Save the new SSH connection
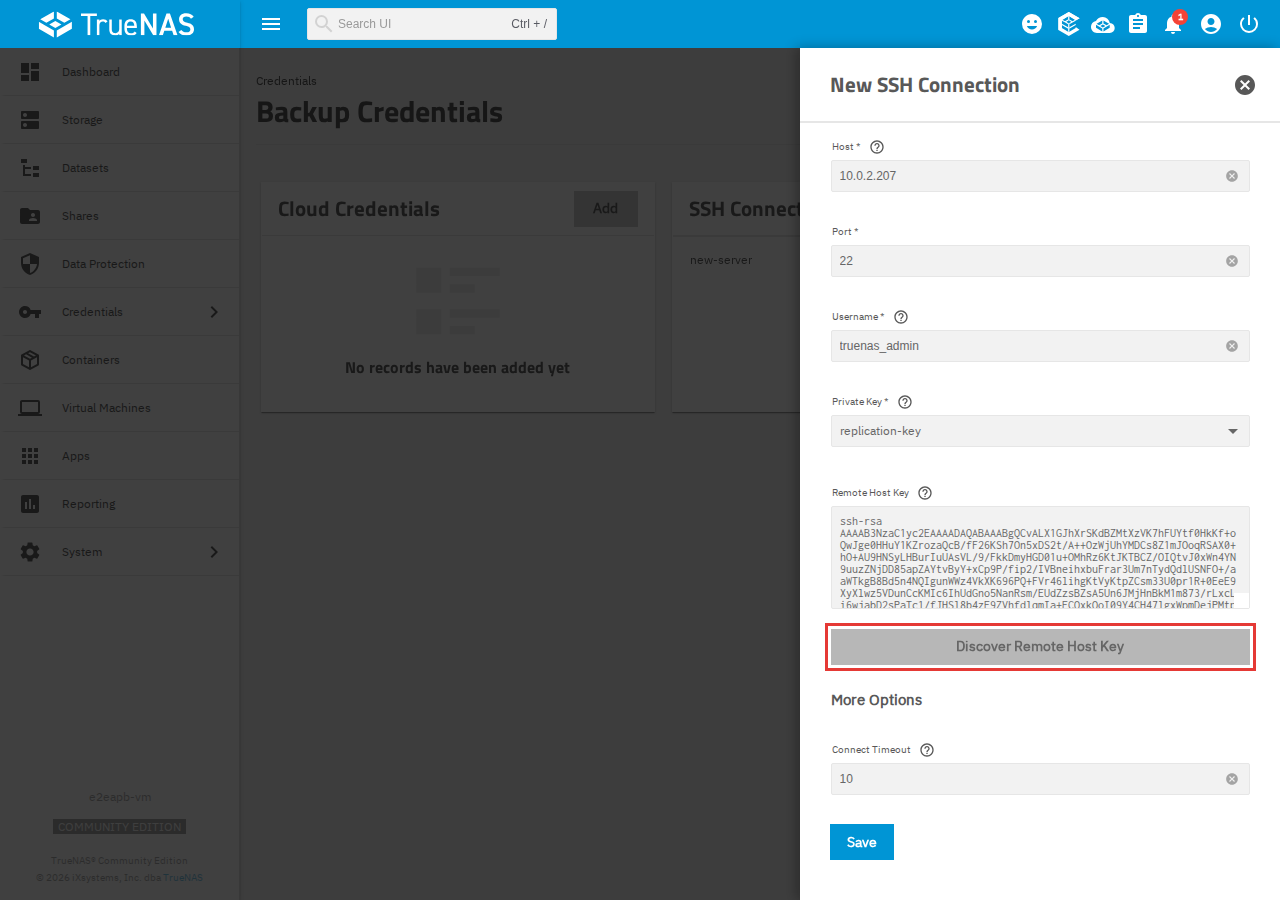Image resolution: width=1280 pixels, height=900 pixels. pos(862,842)
